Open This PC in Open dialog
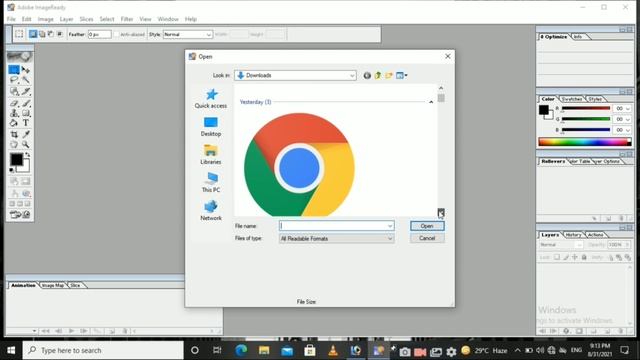Image resolution: width=640 pixels, height=360 pixels. 211,182
